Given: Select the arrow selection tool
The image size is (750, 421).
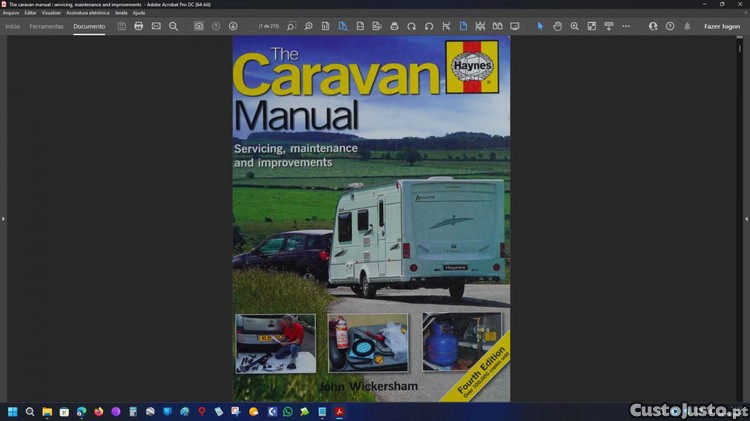Looking at the screenshot, I should [540, 26].
